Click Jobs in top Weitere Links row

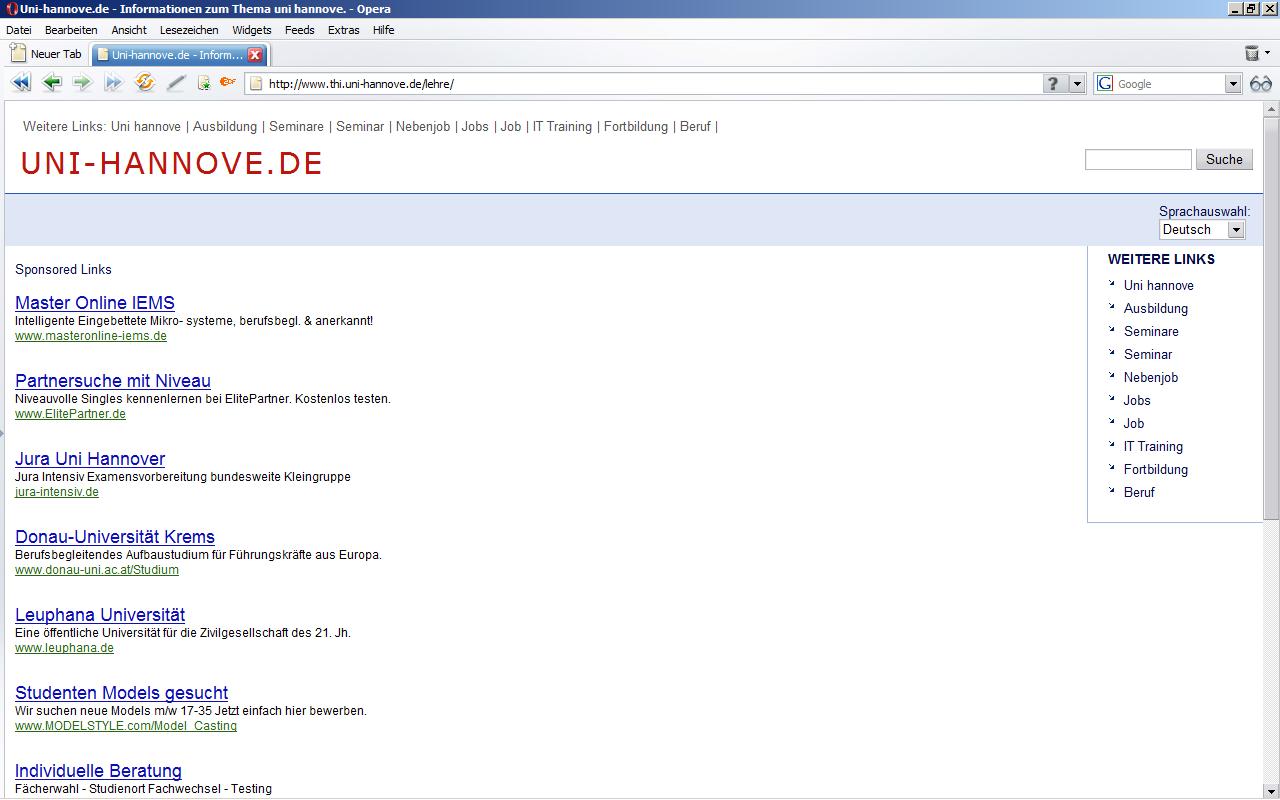[475, 127]
